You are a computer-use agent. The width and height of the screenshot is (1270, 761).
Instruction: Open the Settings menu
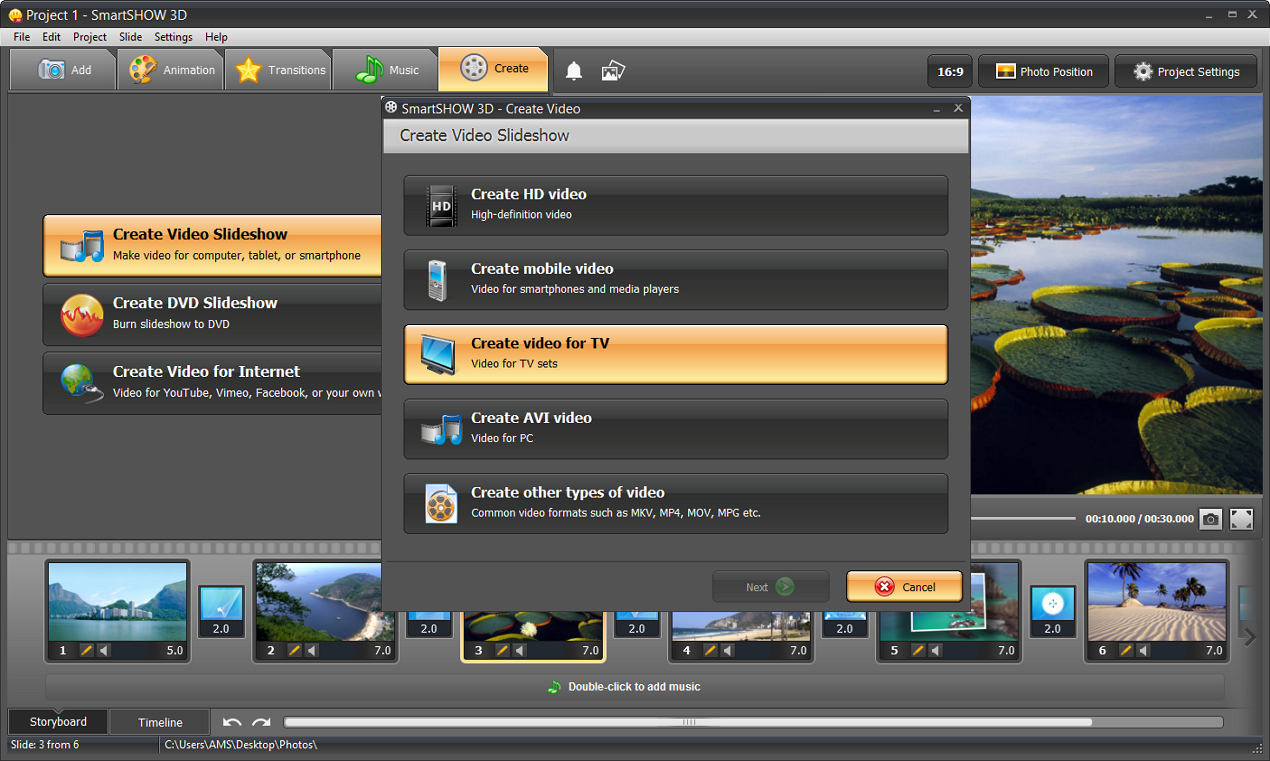point(173,37)
